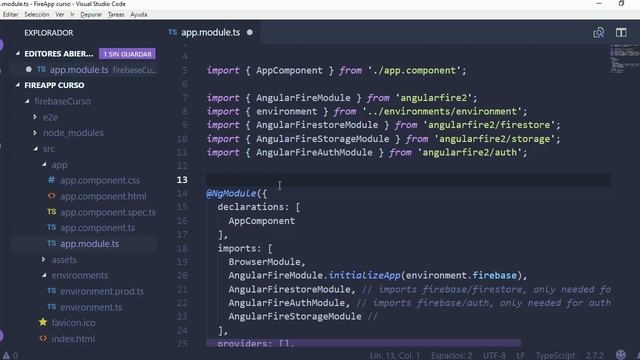Select the app.module.ts editor tab
The image size is (640, 360).
click(211, 32)
